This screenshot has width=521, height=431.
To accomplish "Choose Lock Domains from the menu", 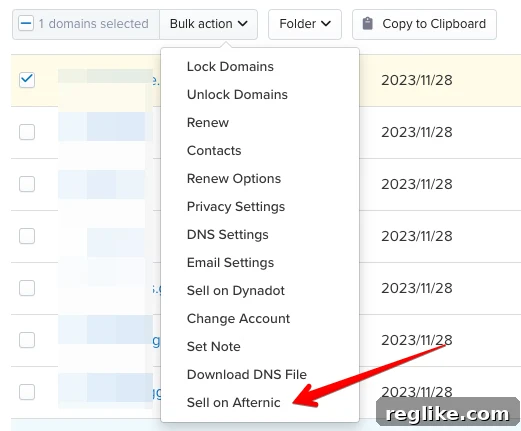I will pyautogui.click(x=230, y=67).
